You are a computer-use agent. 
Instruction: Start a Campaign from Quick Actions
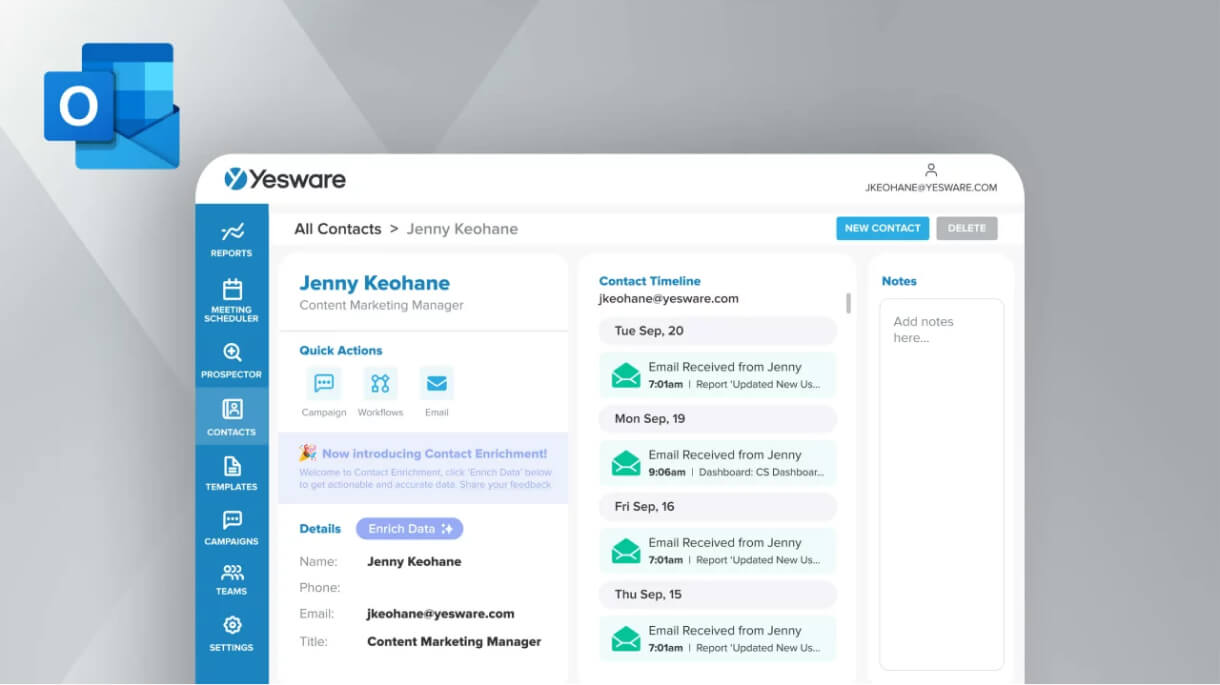click(323, 384)
